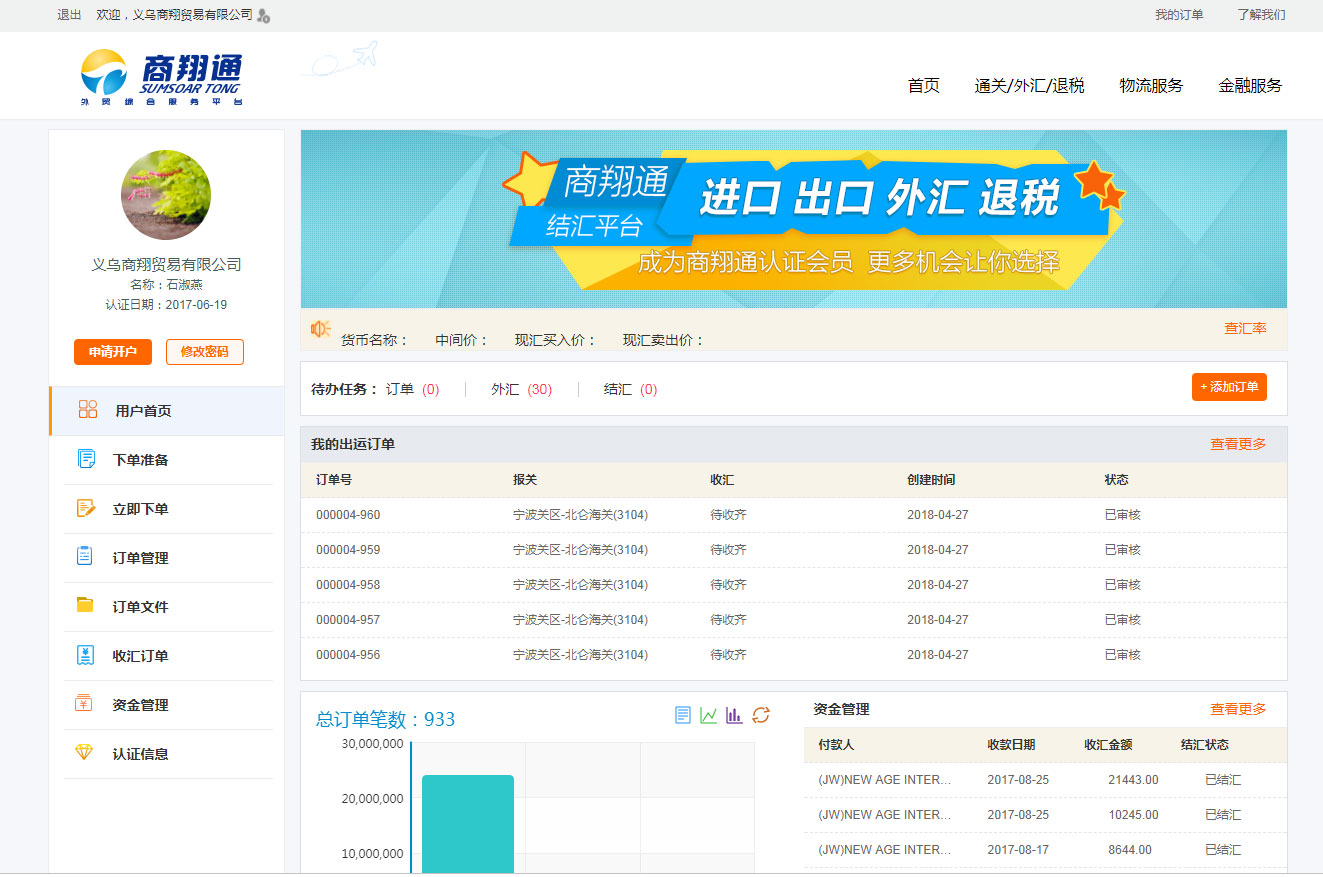This screenshot has width=1323, height=877.
Task: Click the +添加订单 button
Action: pyautogui.click(x=1229, y=387)
